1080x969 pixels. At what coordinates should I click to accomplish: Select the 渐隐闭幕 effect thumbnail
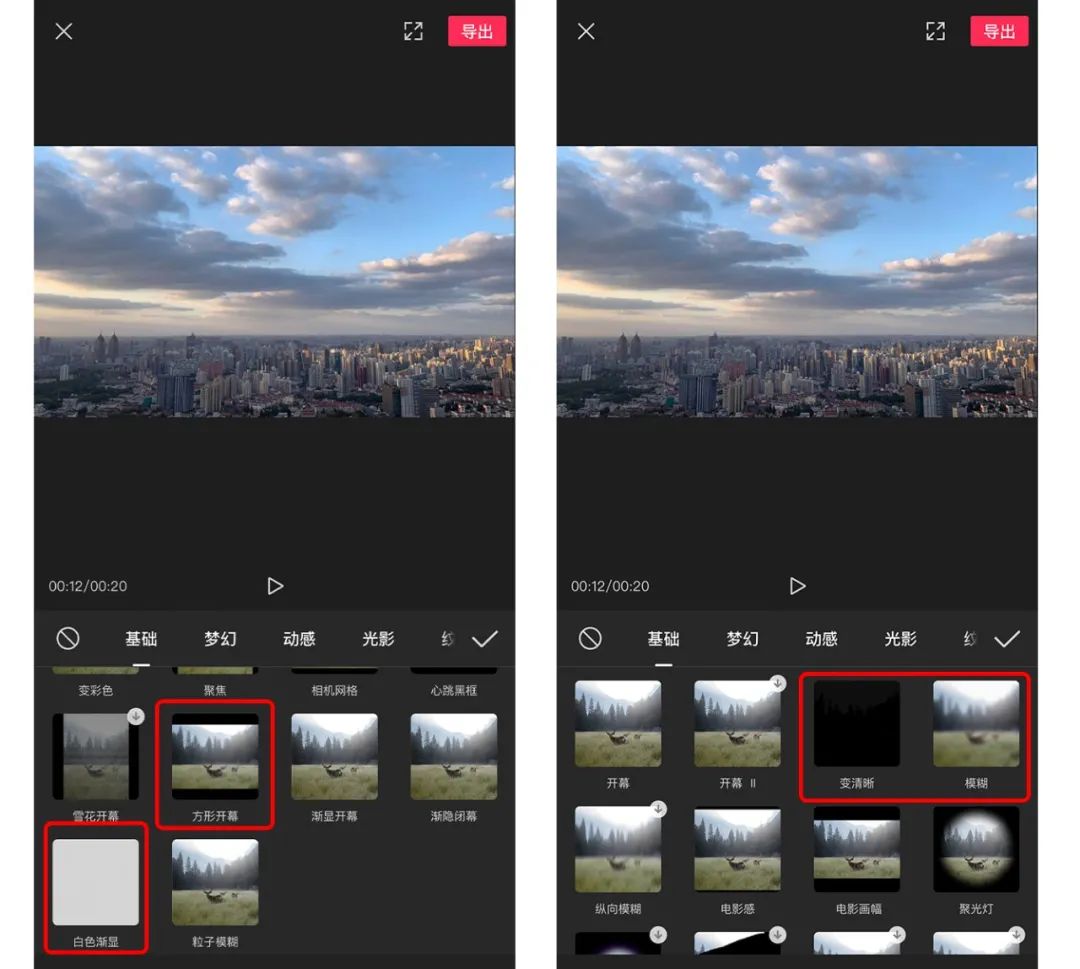point(453,756)
